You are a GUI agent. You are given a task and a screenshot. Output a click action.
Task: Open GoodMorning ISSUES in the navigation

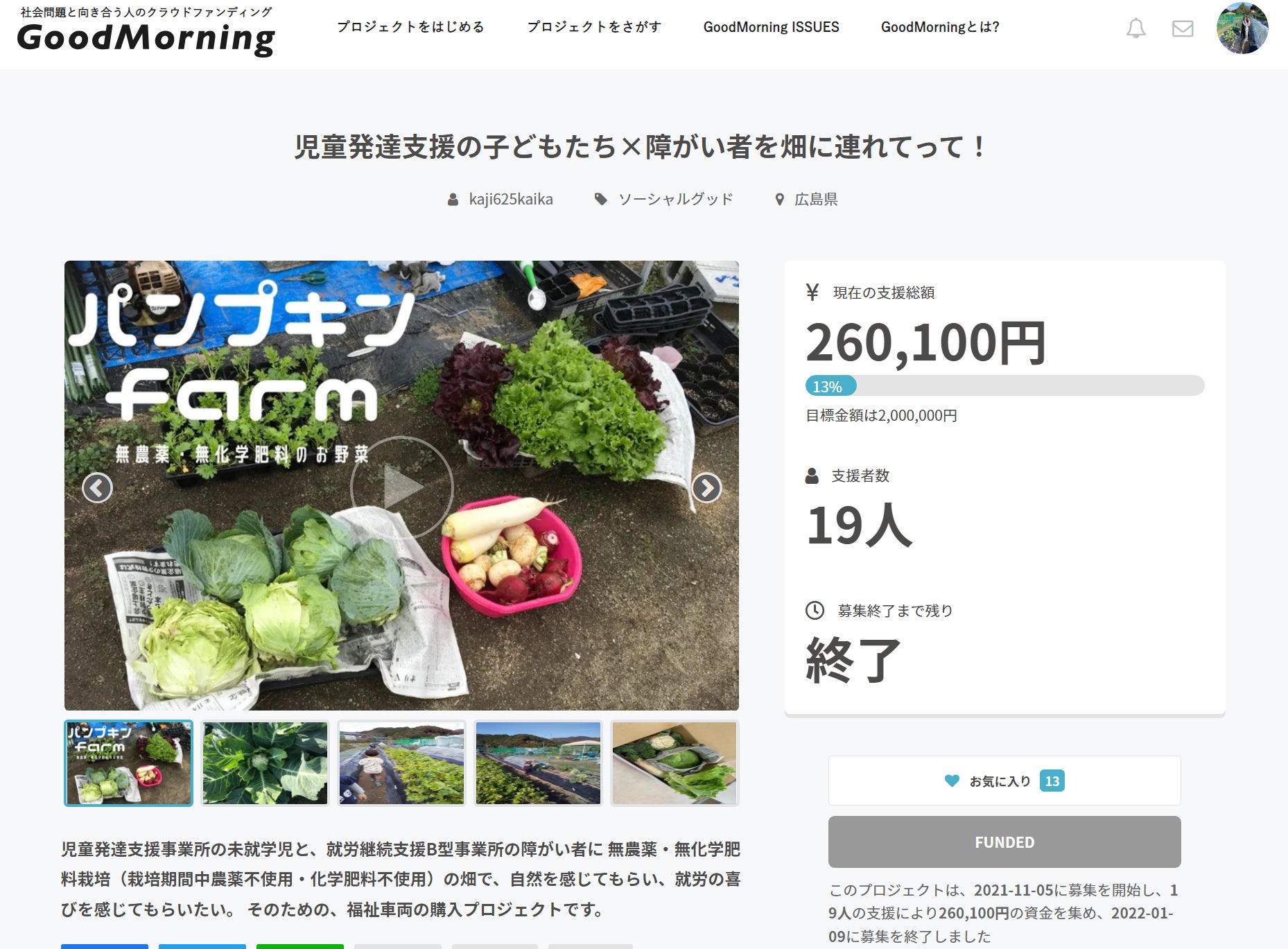pos(771,27)
